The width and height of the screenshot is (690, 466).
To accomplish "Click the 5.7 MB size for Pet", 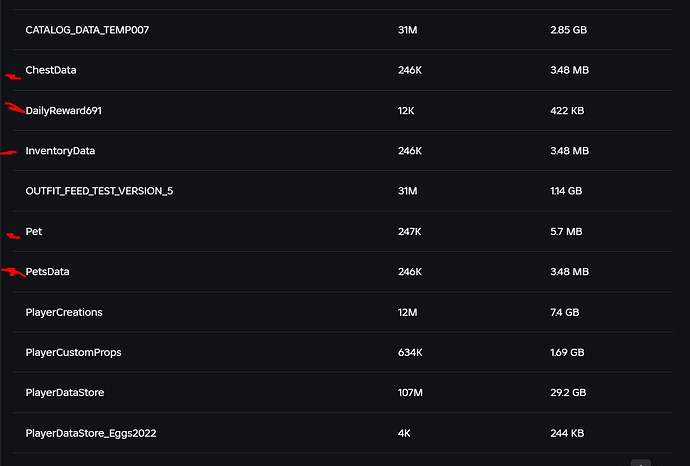I will tap(566, 231).
